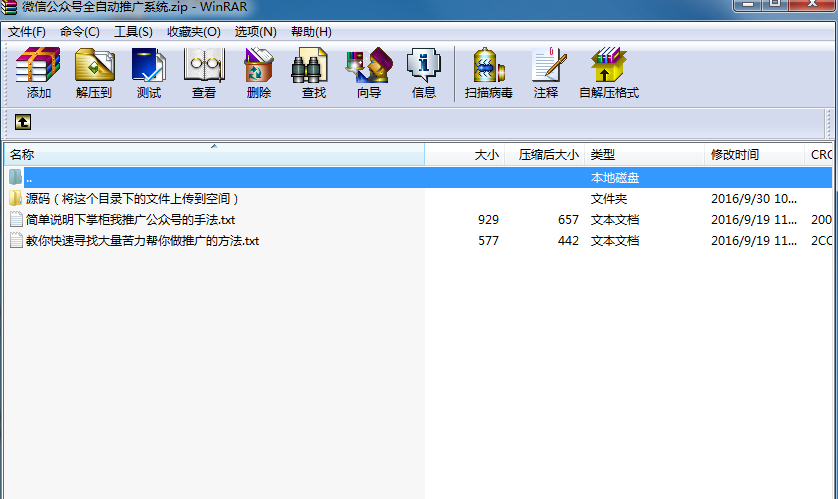Image resolution: width=838 pixels, height=499 pixels.
Task: Click date cell of 简单说明下掌柜 row
Action: pyautogui.click(x=754, y=220)
